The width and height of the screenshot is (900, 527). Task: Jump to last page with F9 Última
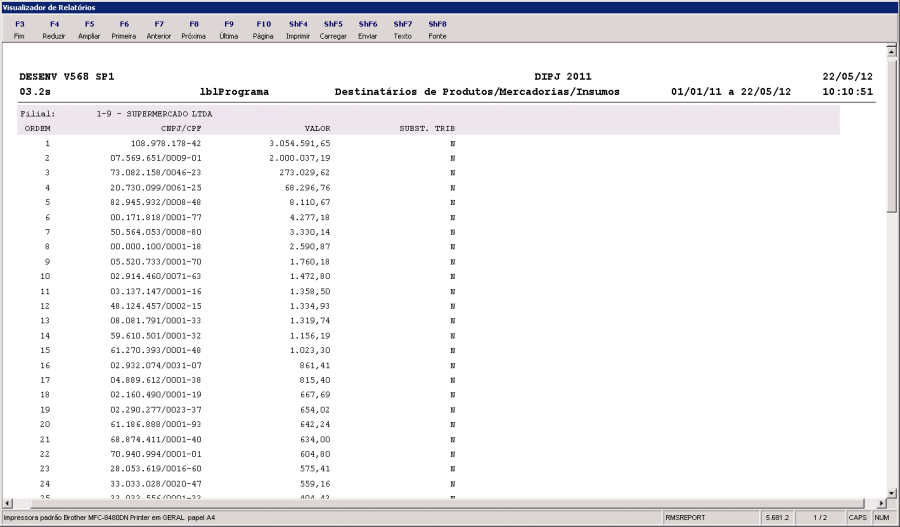(x=229, y=30)
